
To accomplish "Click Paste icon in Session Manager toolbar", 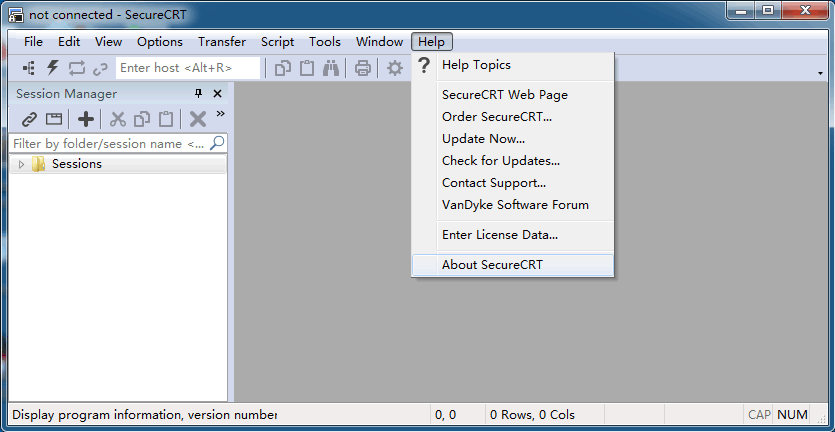I will coord(166,119).
